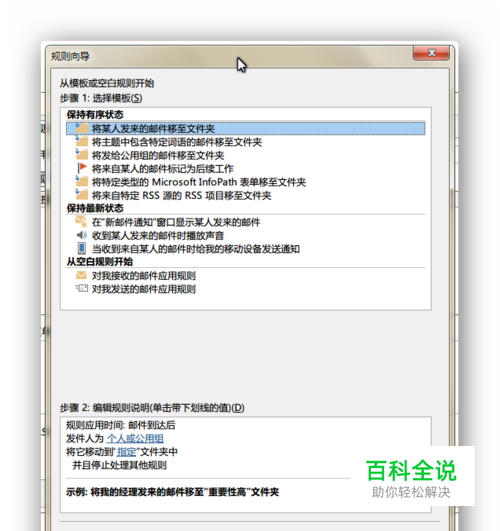Screen dimensions: 500x531
Task: Click the 步骤 1: 选择模板(S) label
Action: coord(101,98)
